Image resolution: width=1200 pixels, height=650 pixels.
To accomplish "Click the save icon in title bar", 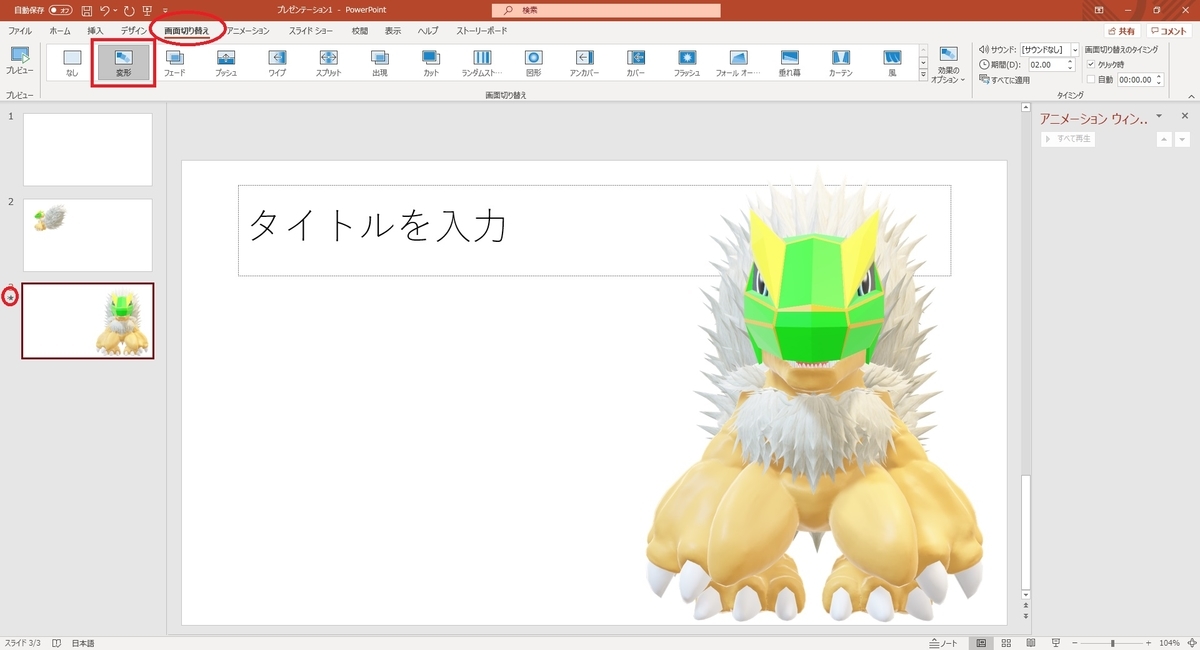I will (87, 10).
